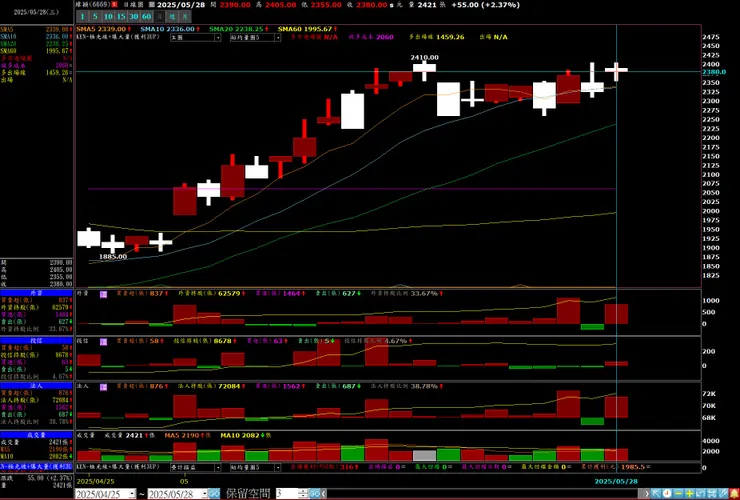
Task: Click the SMA60 1995.67 legend above chart
Action: pos(307,29)
